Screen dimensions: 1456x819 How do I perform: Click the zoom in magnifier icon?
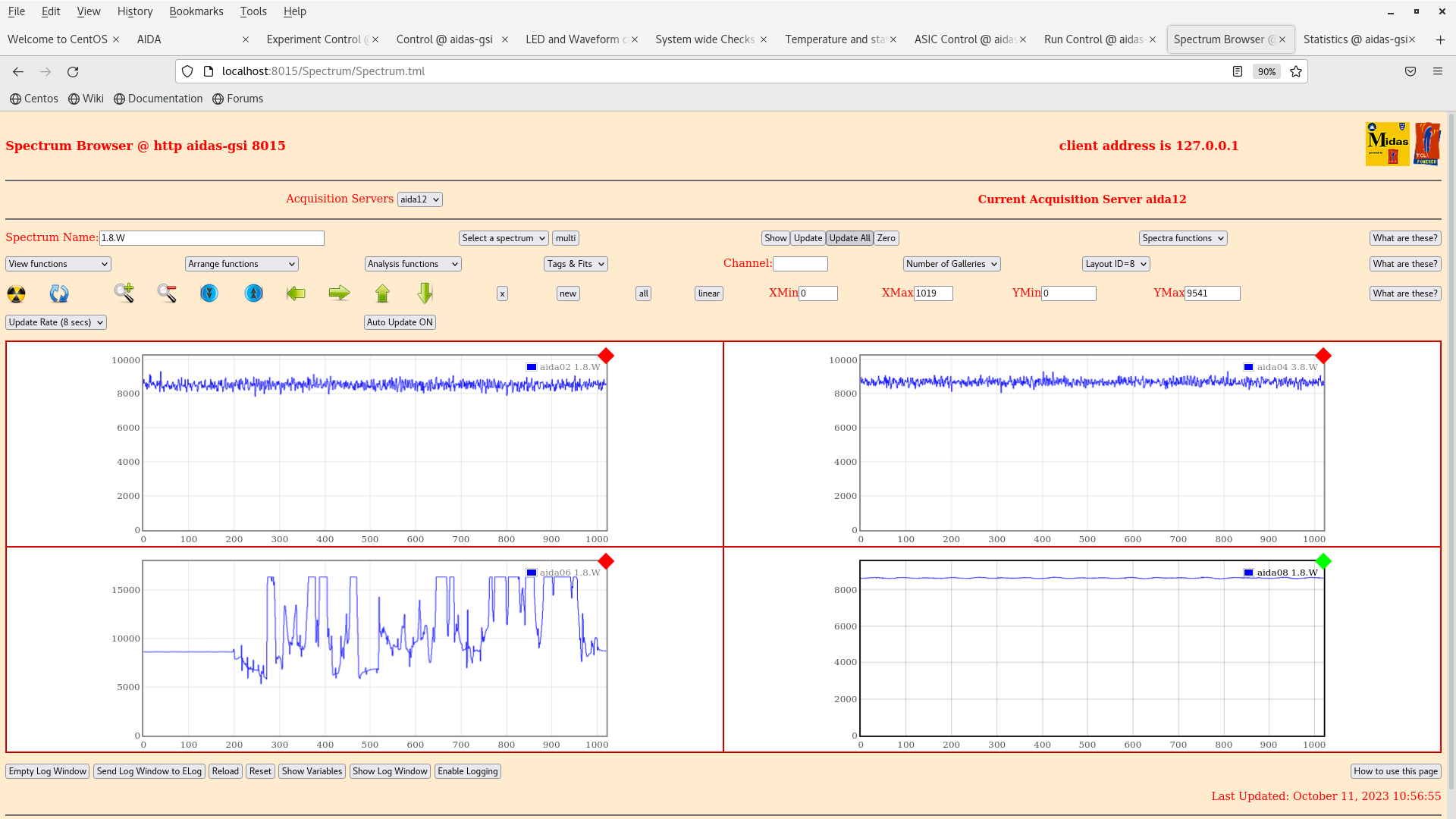124,293
